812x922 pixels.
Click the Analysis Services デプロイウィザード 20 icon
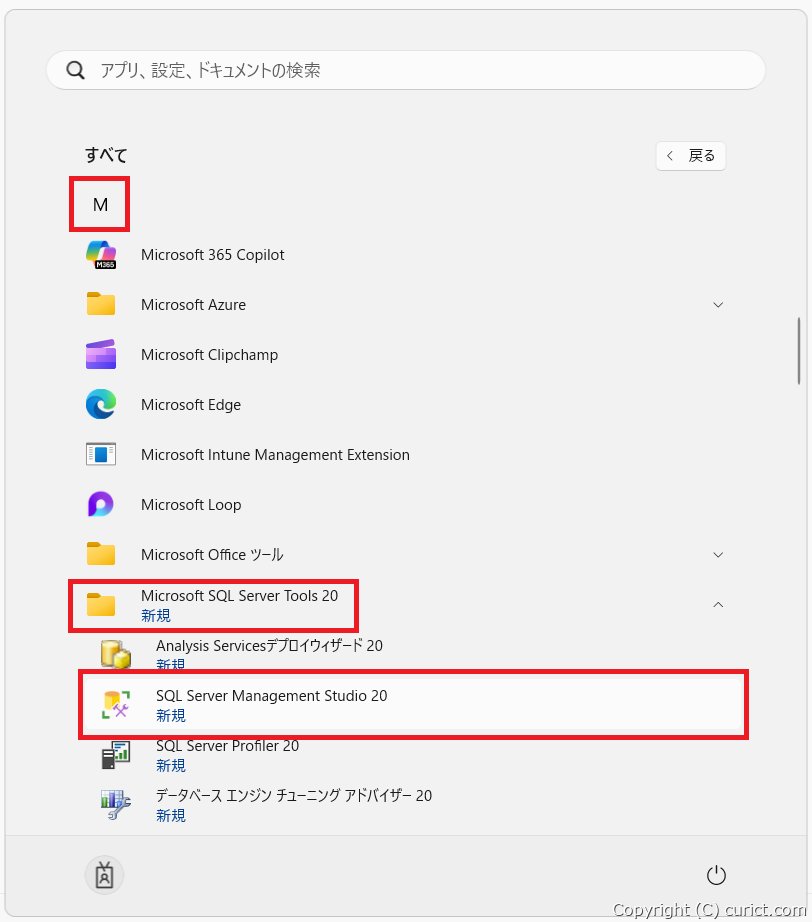[116, 654]
